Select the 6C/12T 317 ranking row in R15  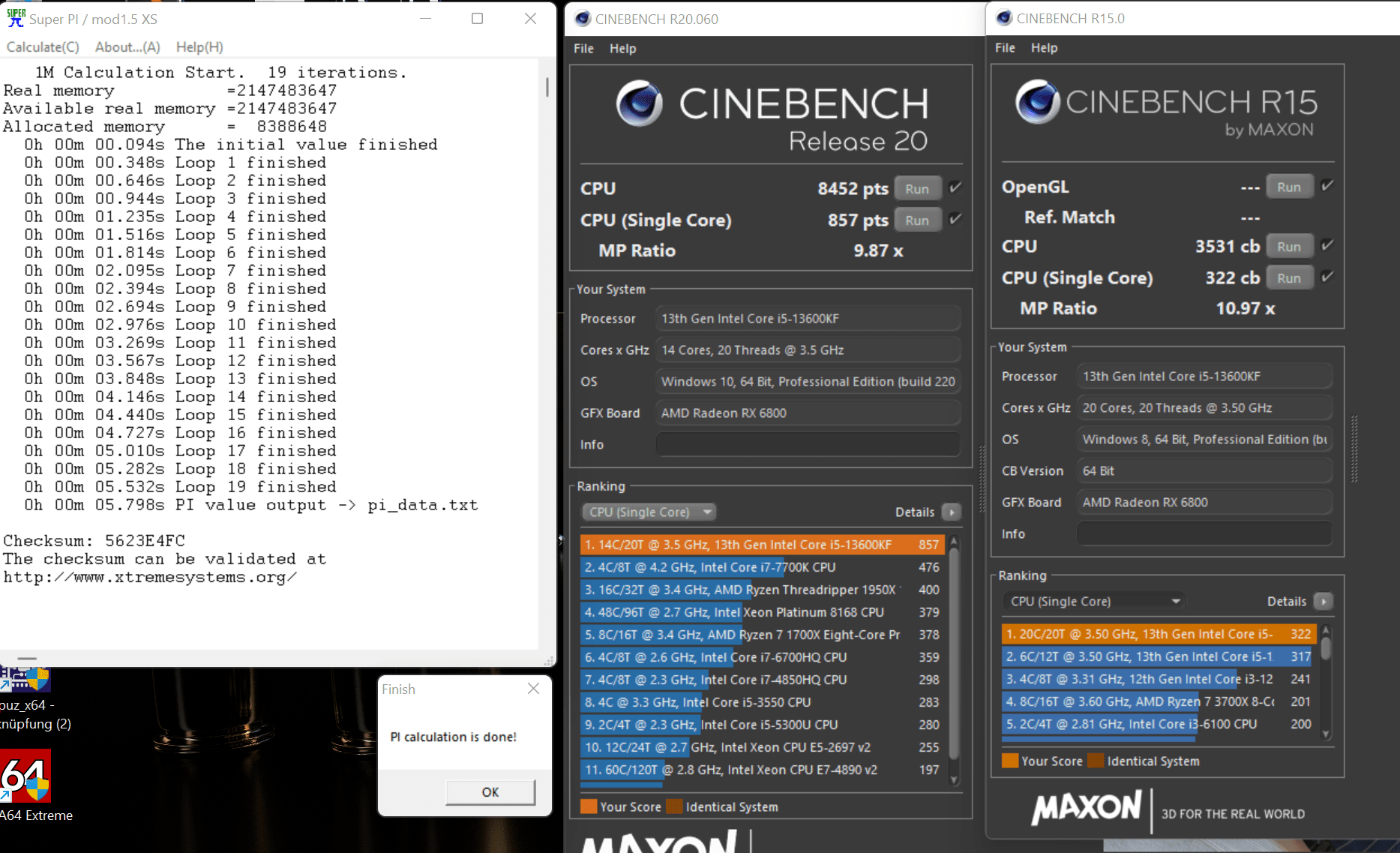(1159, 656)
